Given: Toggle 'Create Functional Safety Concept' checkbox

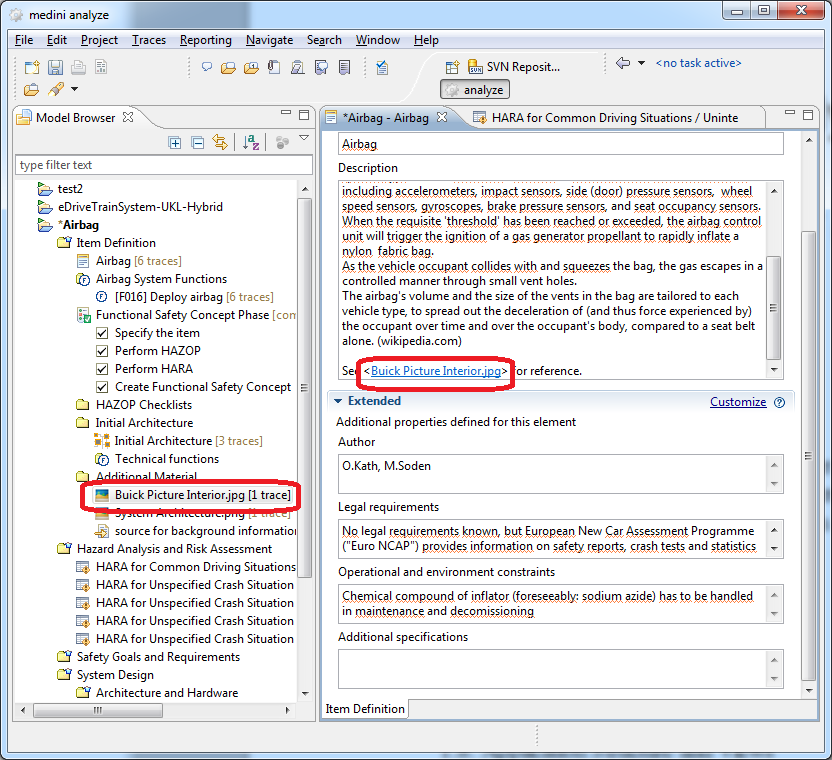Looking at the screenshot, I should (102, 387).
